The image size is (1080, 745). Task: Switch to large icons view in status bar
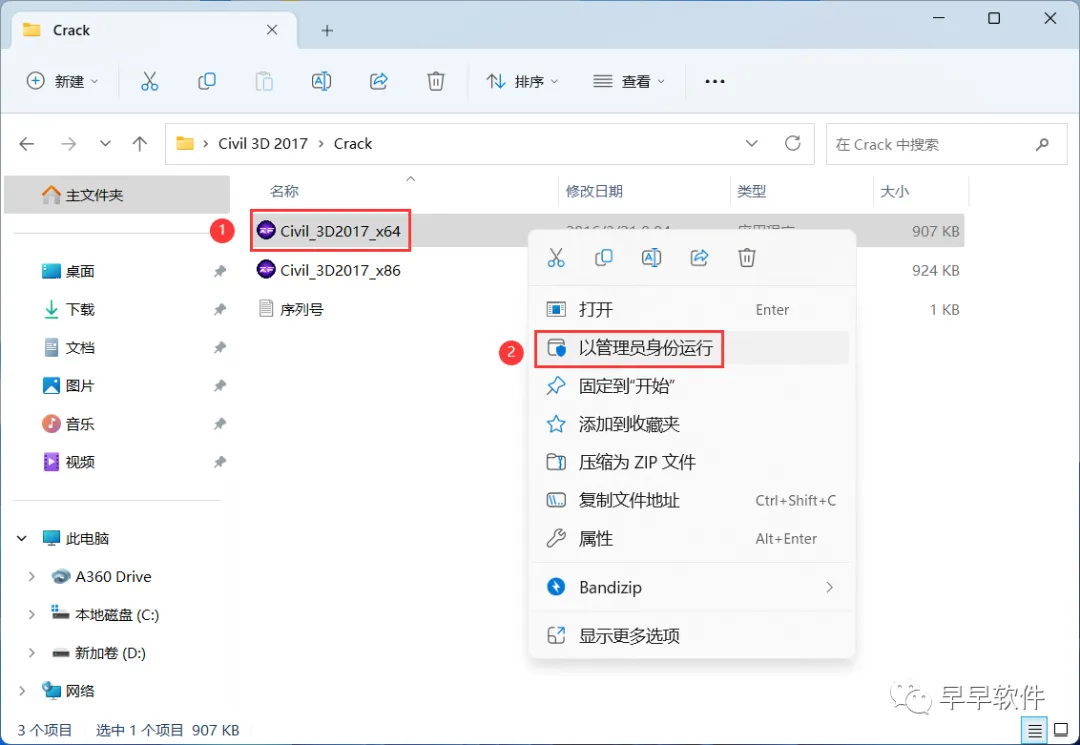point(1061,731)
